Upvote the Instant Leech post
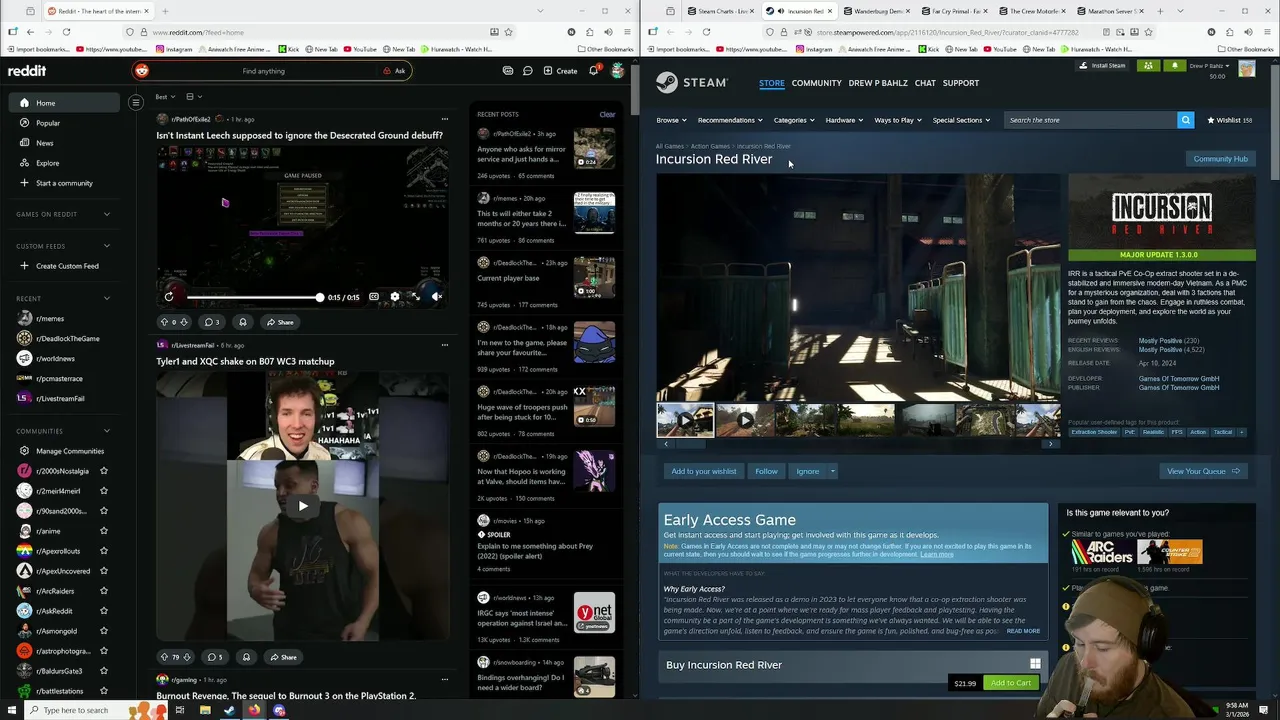 click(x=164, y=322)
